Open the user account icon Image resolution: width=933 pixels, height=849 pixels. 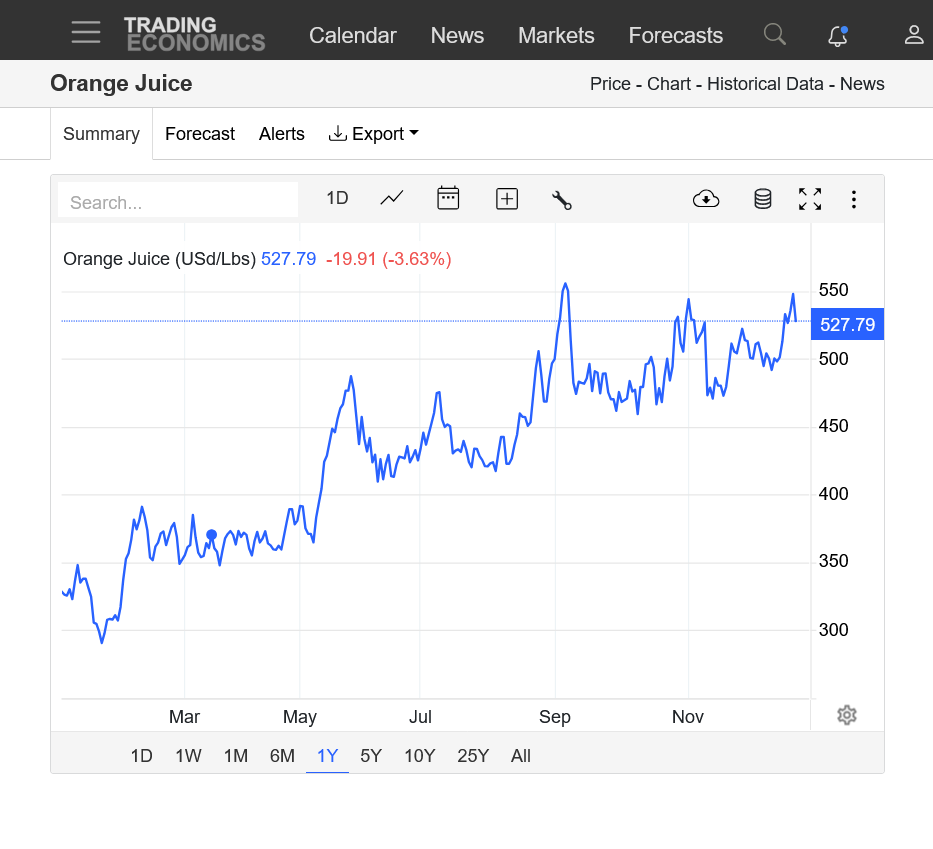click(914, 35)
